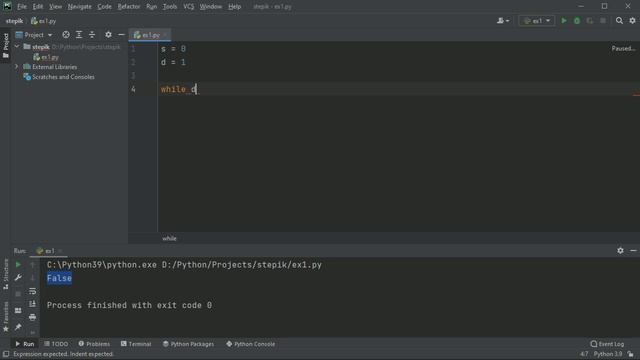Click Down the Stack Trace arrow
This screenshot has width=640, height=360.
point(33,278)
